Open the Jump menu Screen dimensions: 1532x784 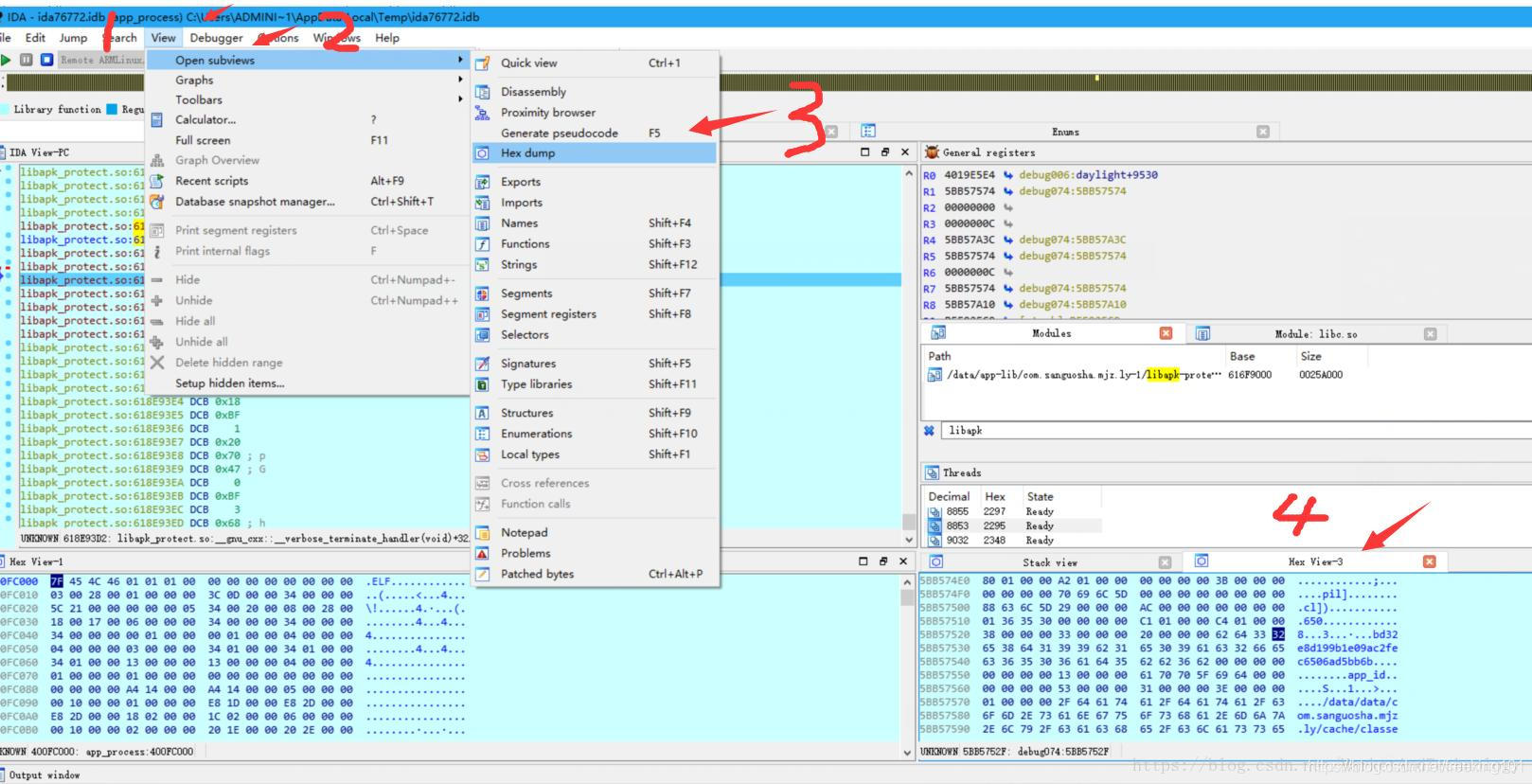point(73,38)
